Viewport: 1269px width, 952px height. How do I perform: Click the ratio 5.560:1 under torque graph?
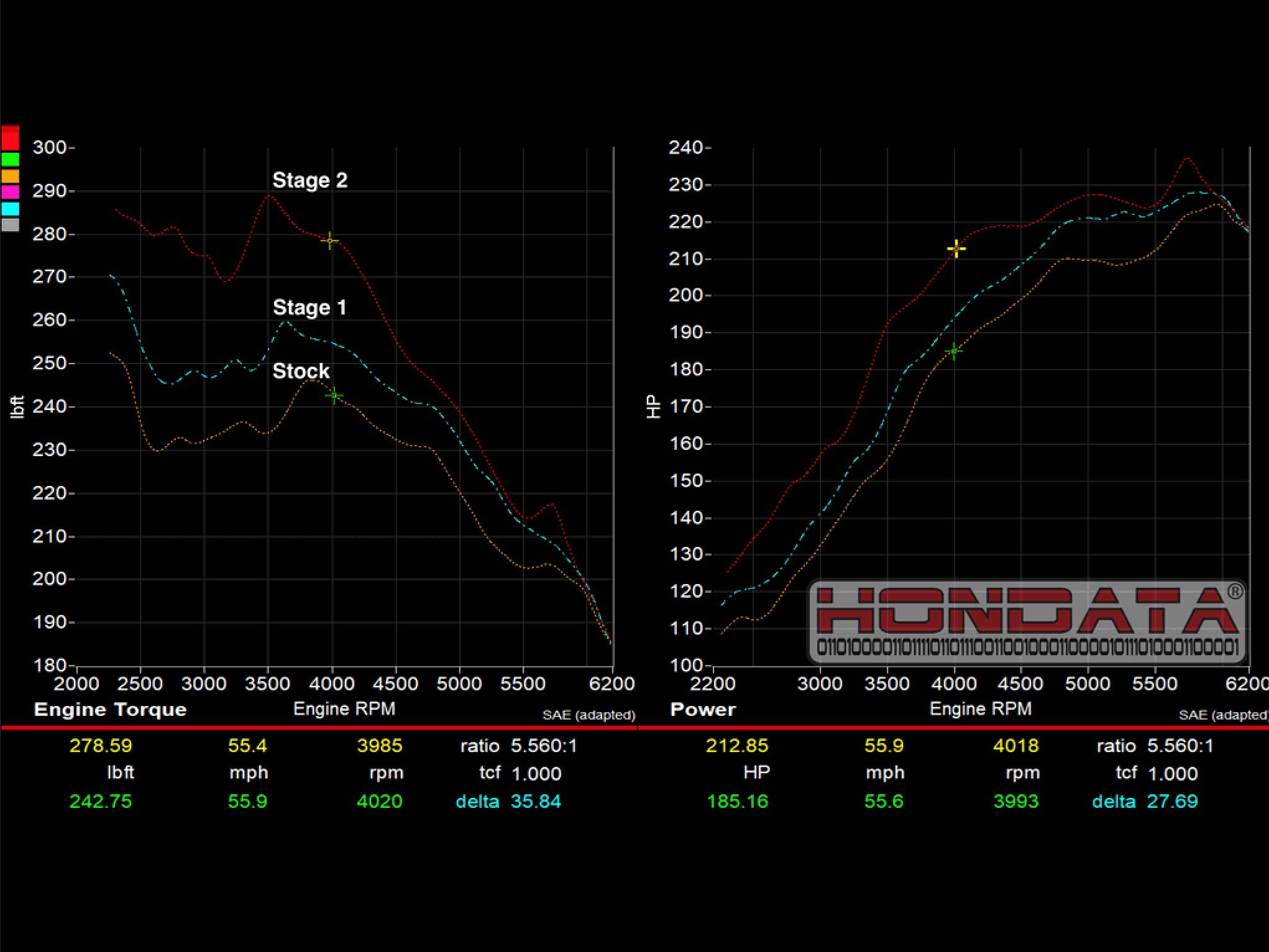tap(519, 746)
